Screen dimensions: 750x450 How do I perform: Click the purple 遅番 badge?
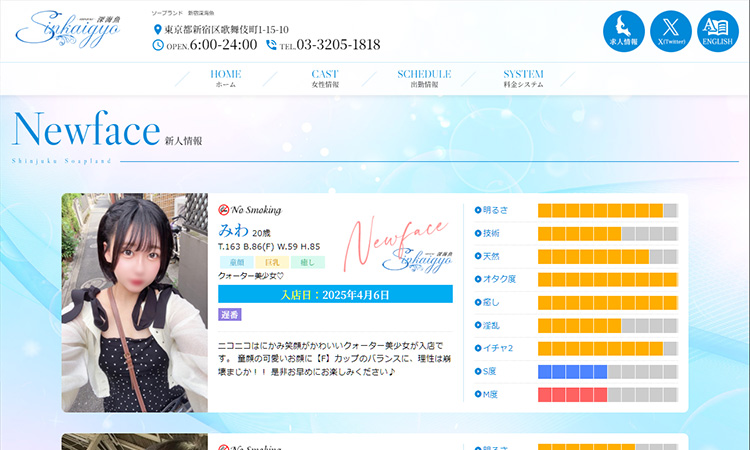[230, 315]
